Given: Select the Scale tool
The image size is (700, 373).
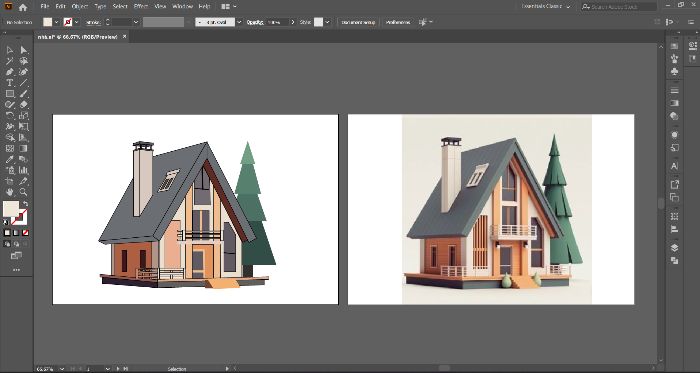Looking at the screenshot, I should coord(24,116).
